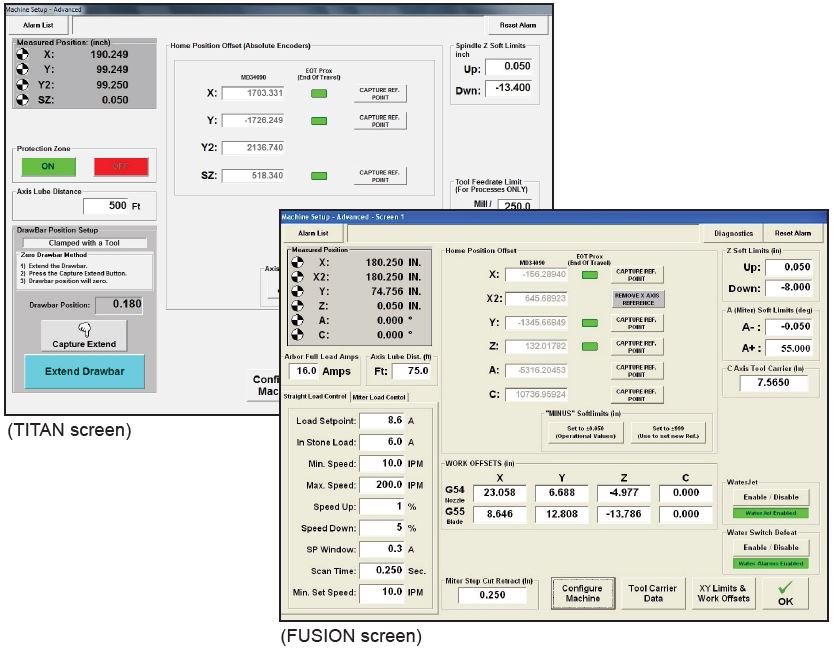The height and width of the screenshot is (649, 834).
Task: Click the X position icon in TITAN Measured Position
Action: tap(22, 54)
